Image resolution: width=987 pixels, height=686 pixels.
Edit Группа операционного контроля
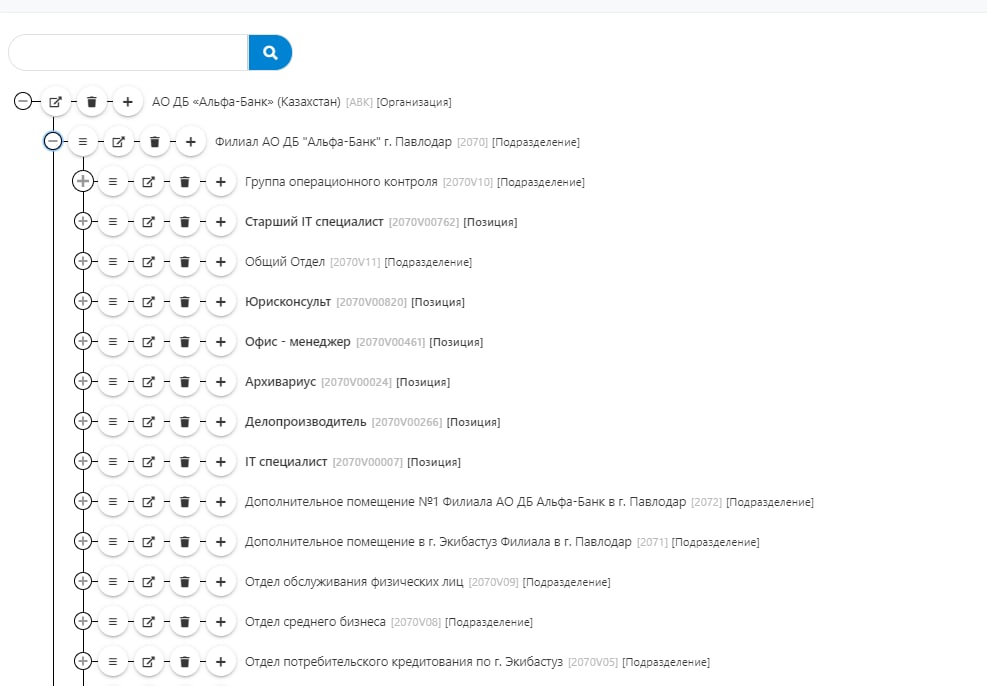pyautogui.click(x=149, y=182)
